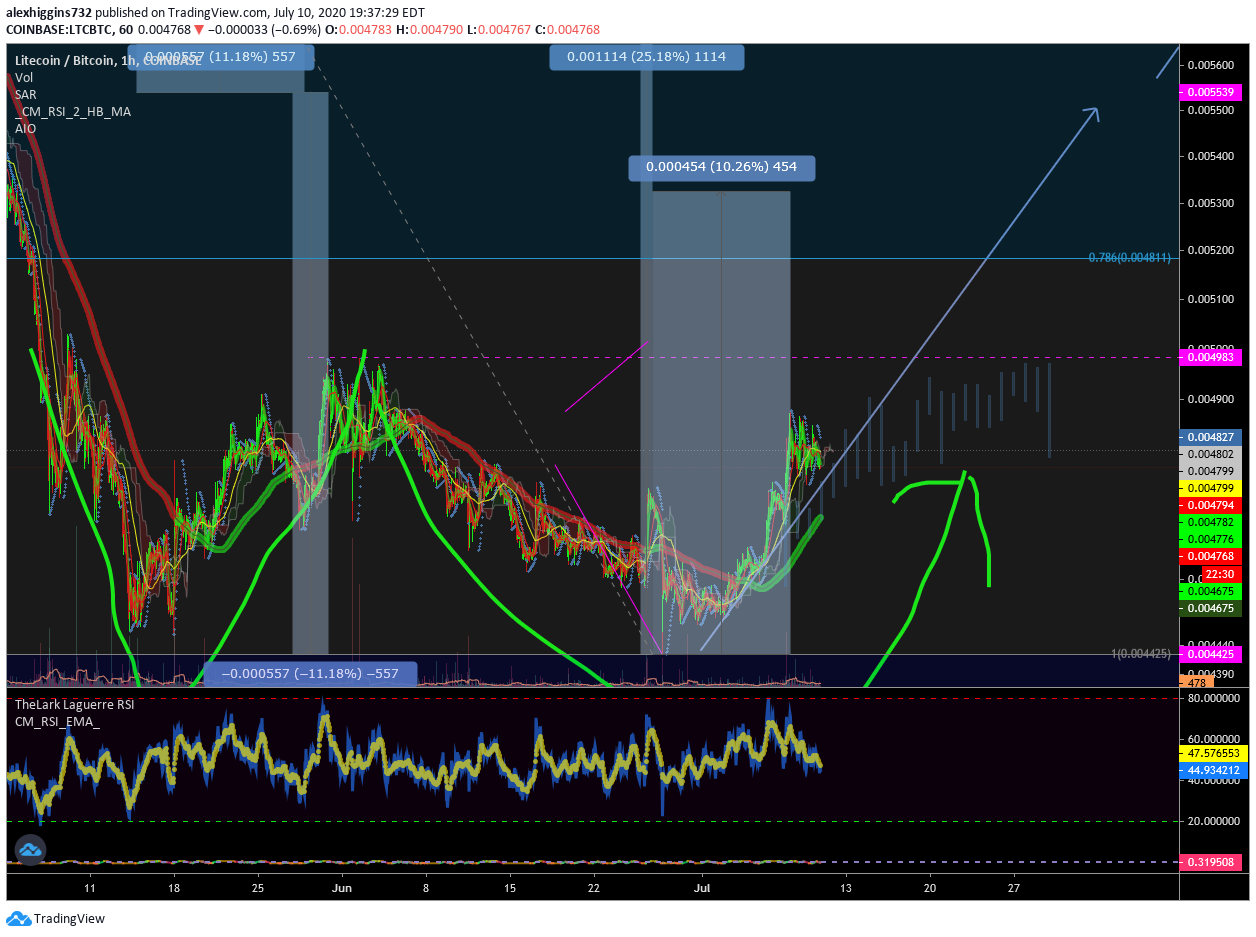The image size is (1256, 937).
Task: Select the Vol indicator label
Action: point(24,77)
